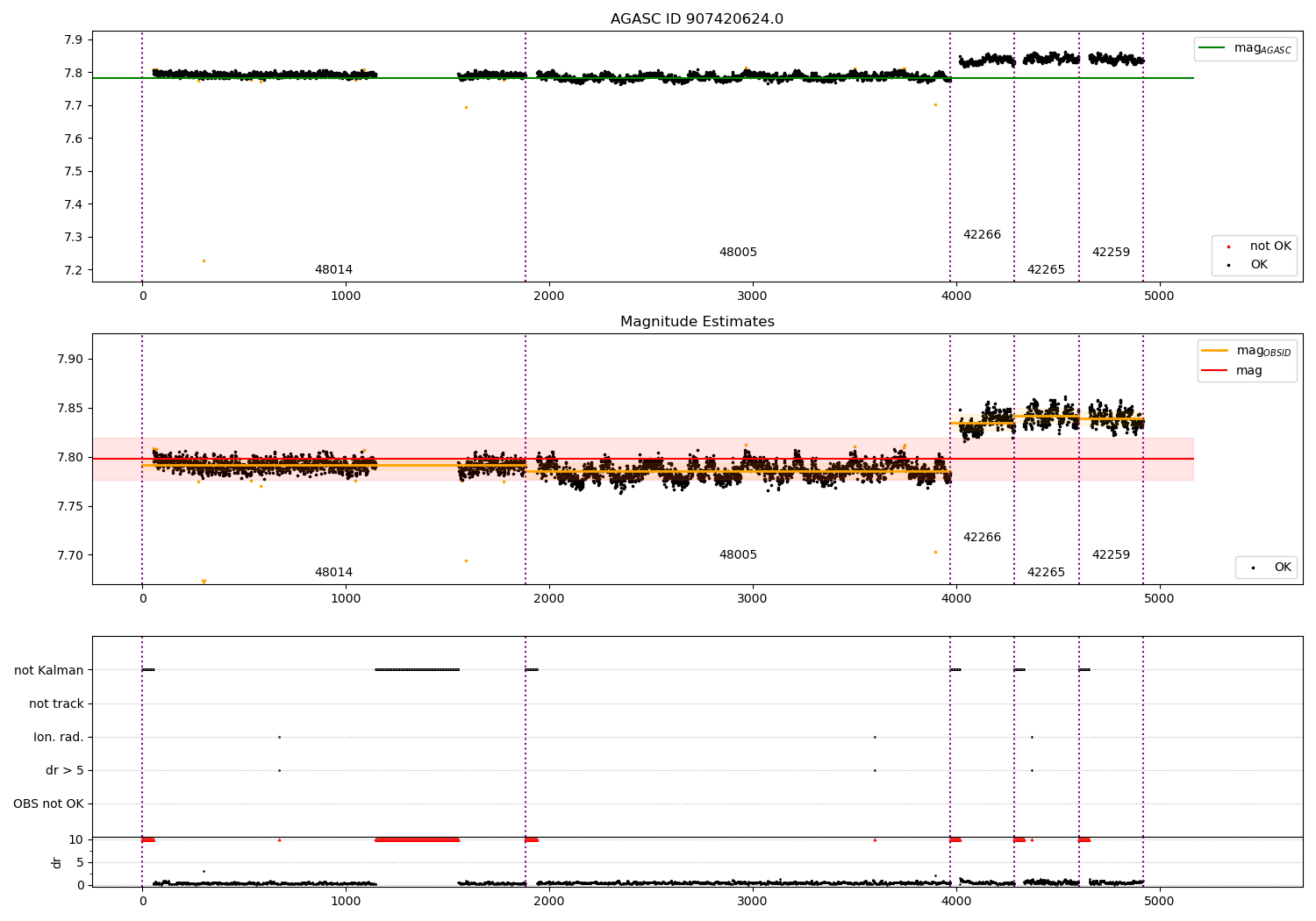Click x-axis tick 2000 on middle plot

point(549,599)
